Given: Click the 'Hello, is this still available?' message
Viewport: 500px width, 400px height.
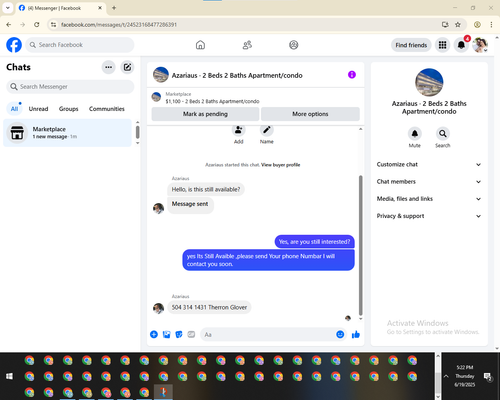Looking at the screenshot, I should pyautogui.click(x=206, y=189).
